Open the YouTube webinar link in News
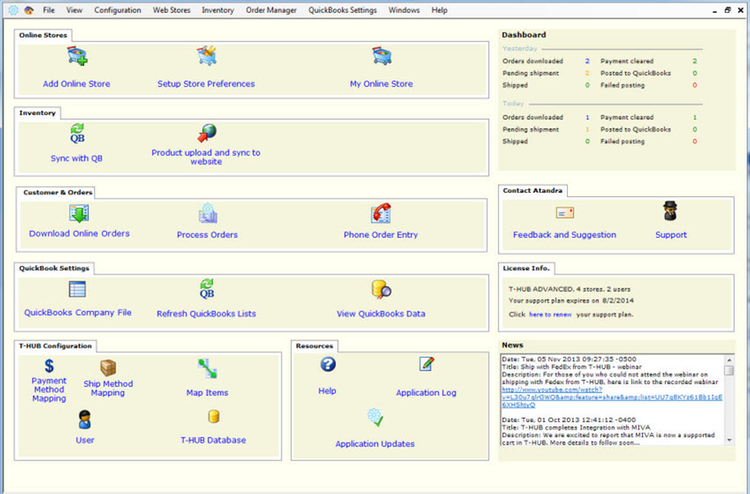 pos(612,397)
